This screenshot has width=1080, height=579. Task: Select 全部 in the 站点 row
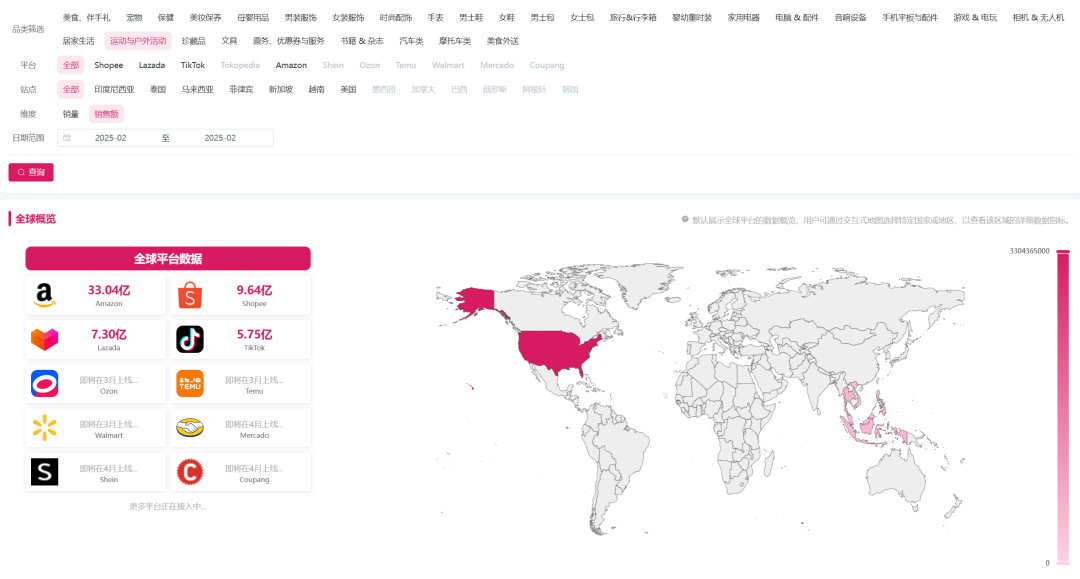point(70,89)
